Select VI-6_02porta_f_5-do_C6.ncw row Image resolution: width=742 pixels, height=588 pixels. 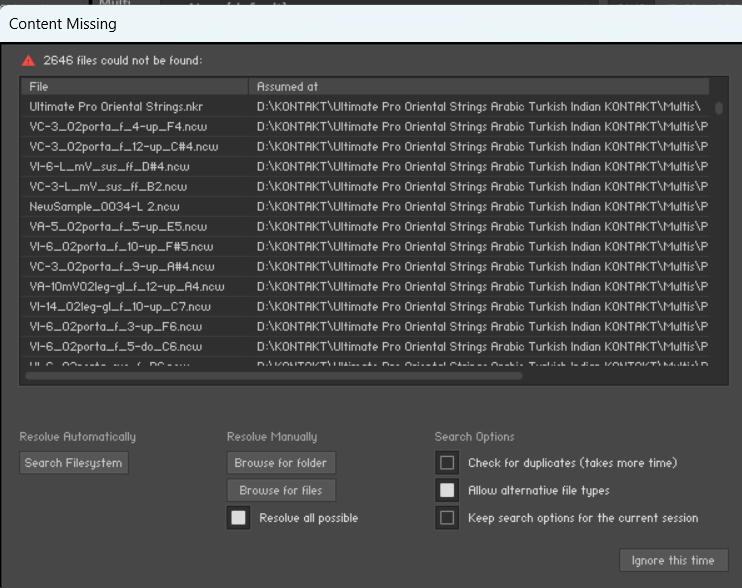pos(365,347)
